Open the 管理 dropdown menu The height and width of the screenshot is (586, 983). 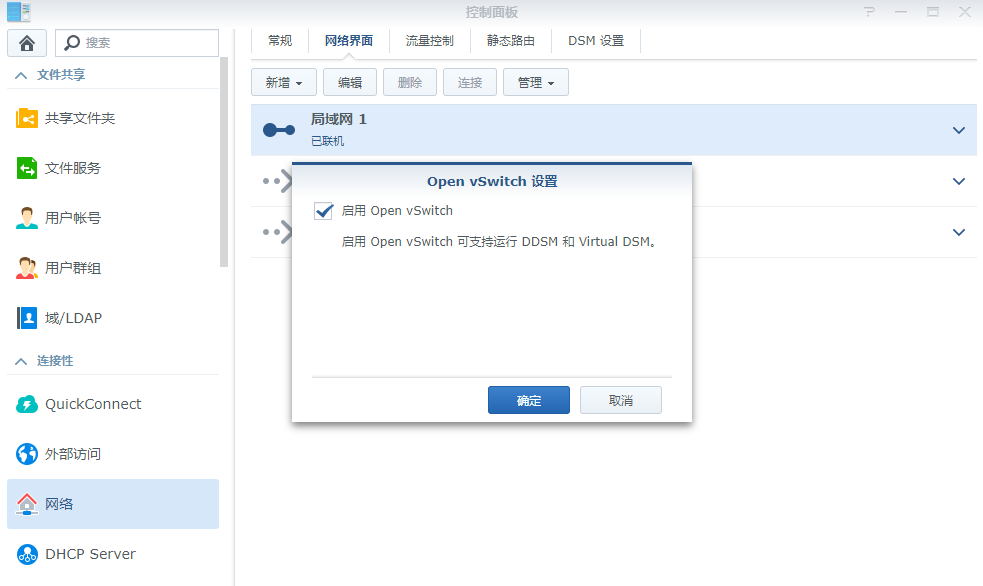click(x=535, y=83)
